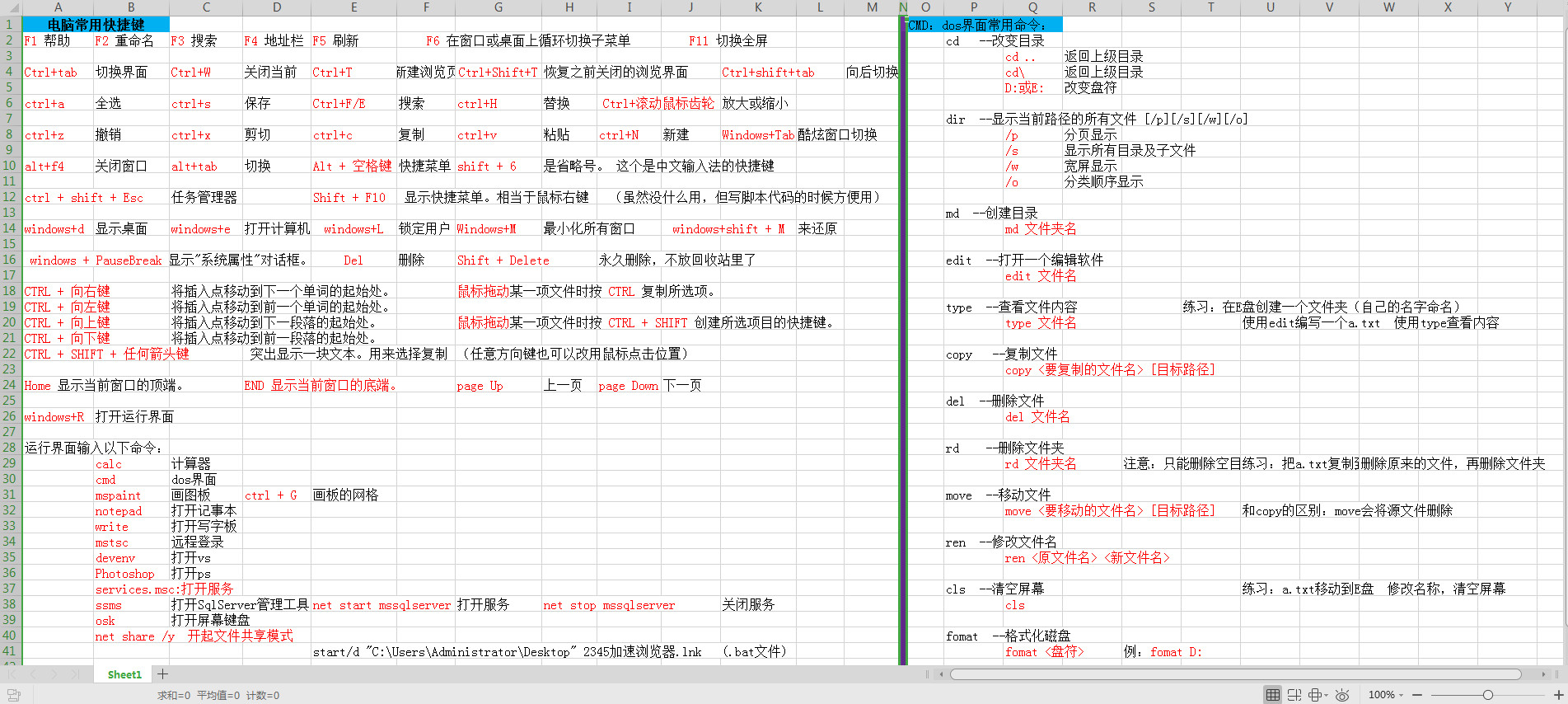Click the horizontal scrollbar left arrow

click(941, 674)
